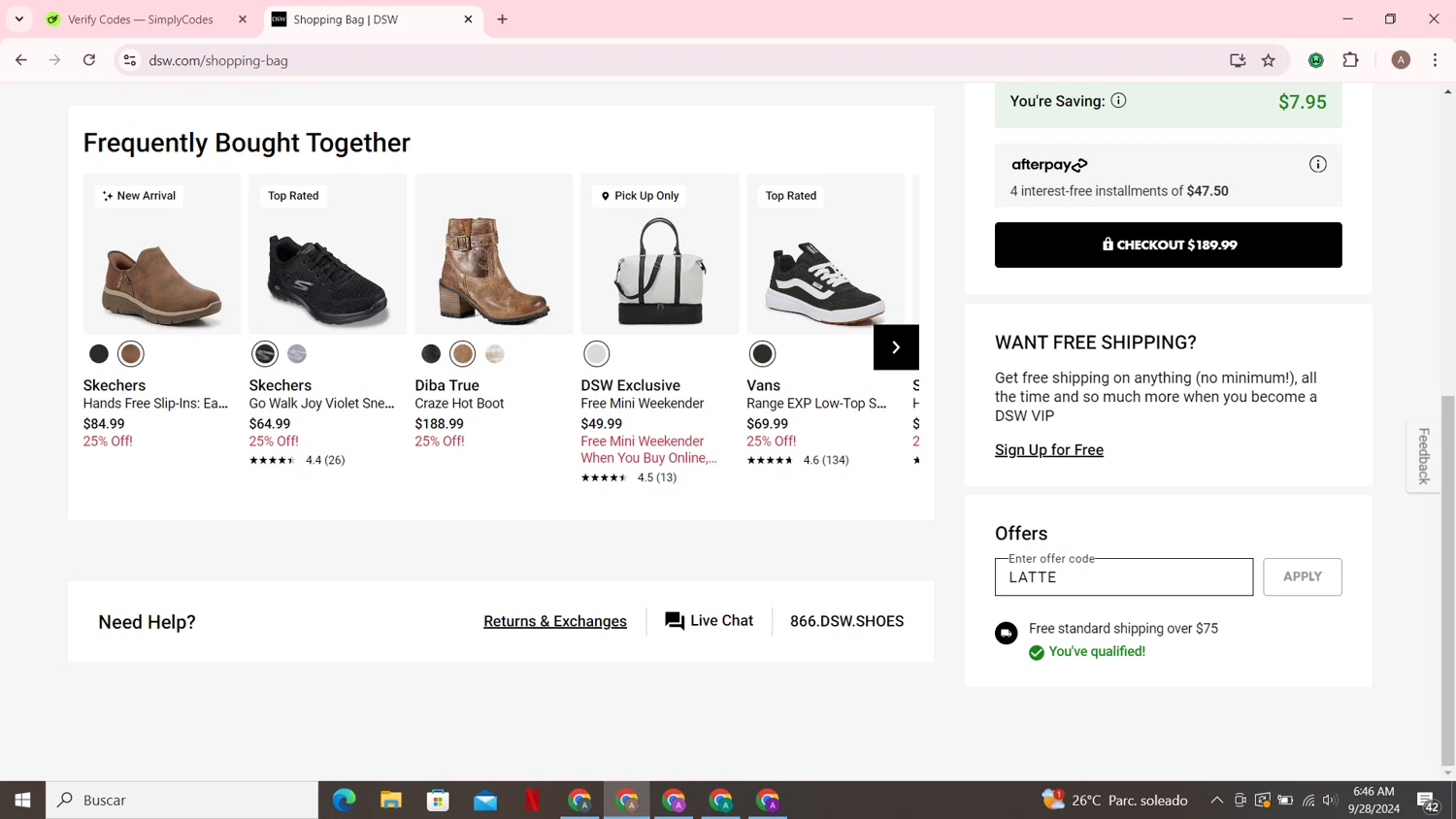
Task: Go back with the browser back arrow
Action: point(21,60)
